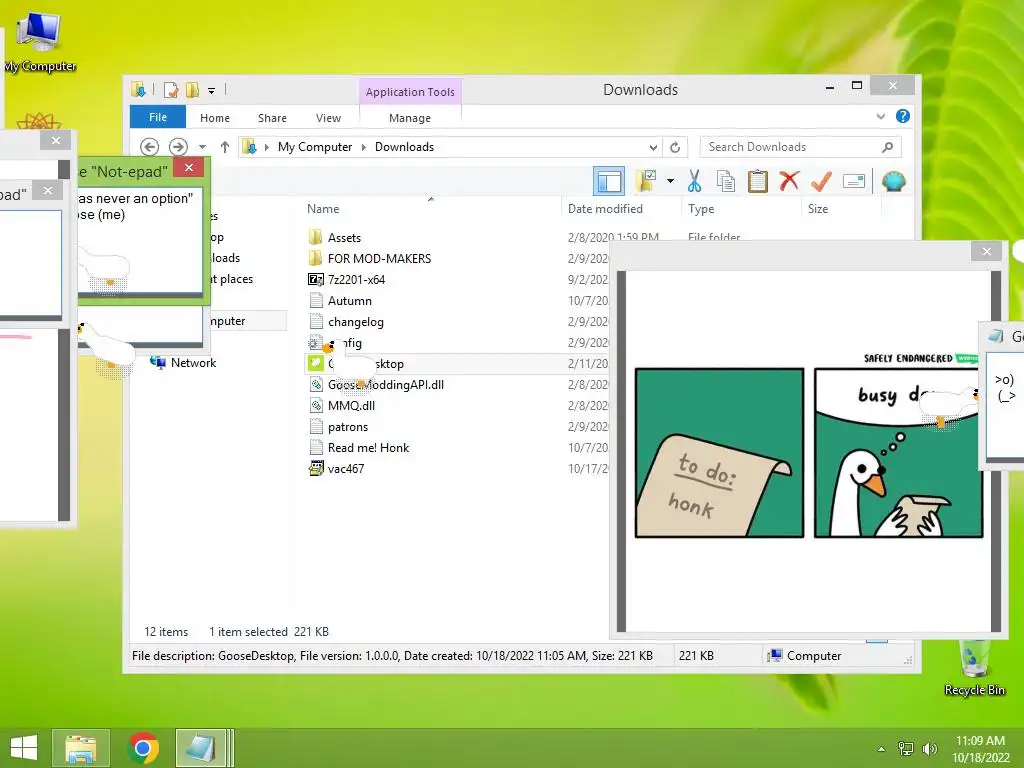Click the red X Delete icon
1024x768 pixels.
coord(789,181)
